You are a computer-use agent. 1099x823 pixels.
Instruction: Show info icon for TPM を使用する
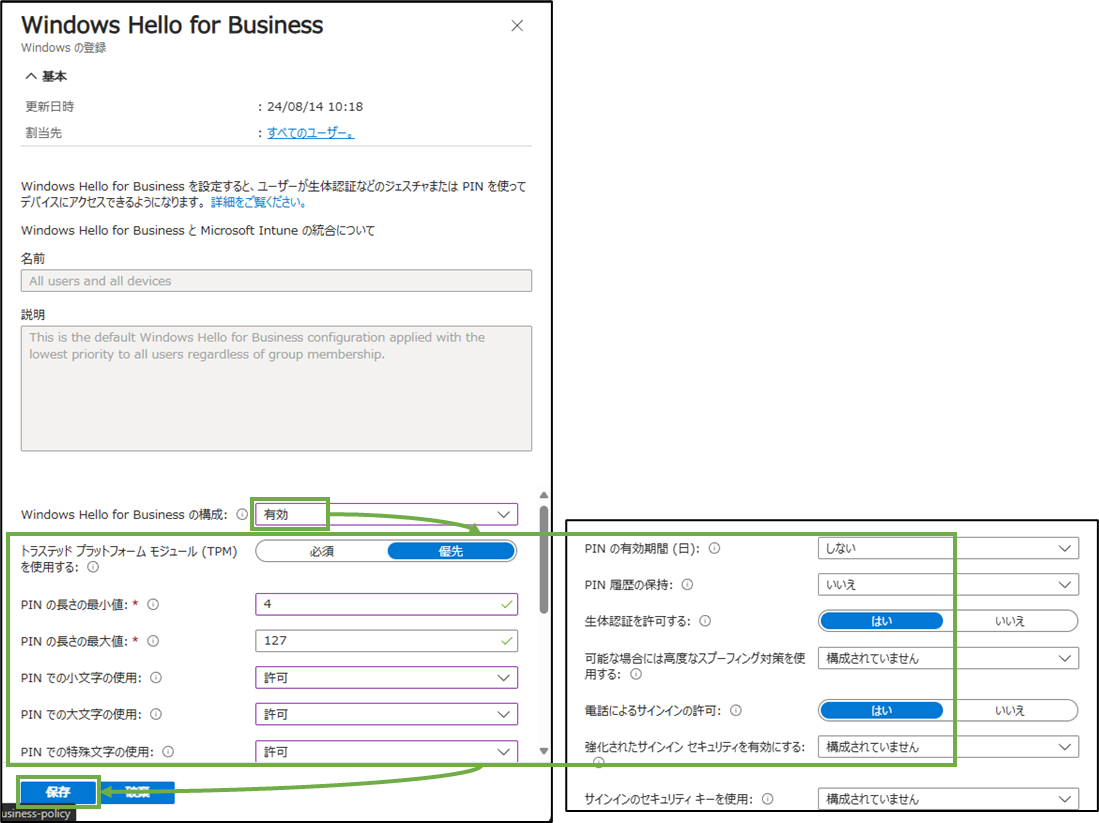pos(93,567)
